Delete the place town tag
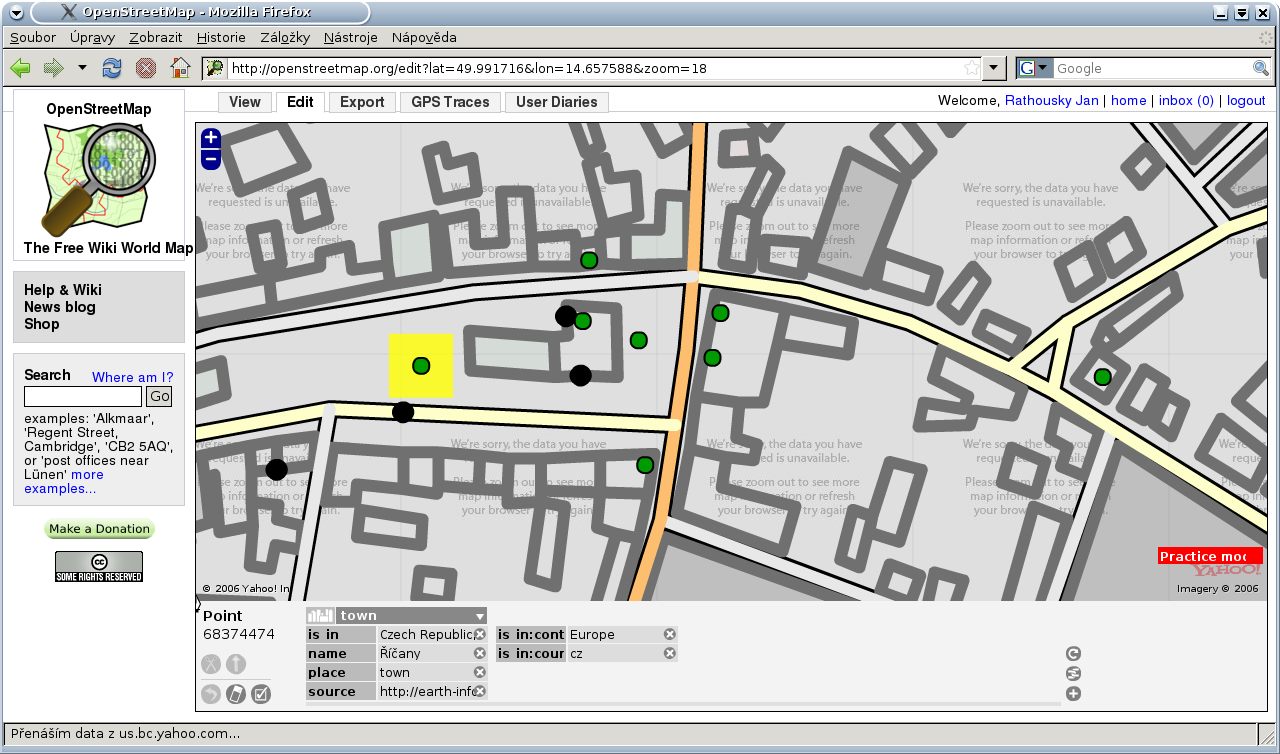Viewport: 1280px width, 754px height. tap(480, 672)
